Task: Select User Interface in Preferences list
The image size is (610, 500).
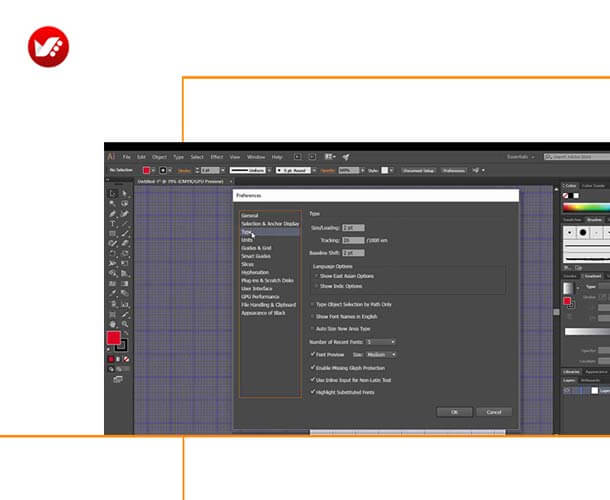Action: click(257, 288)
